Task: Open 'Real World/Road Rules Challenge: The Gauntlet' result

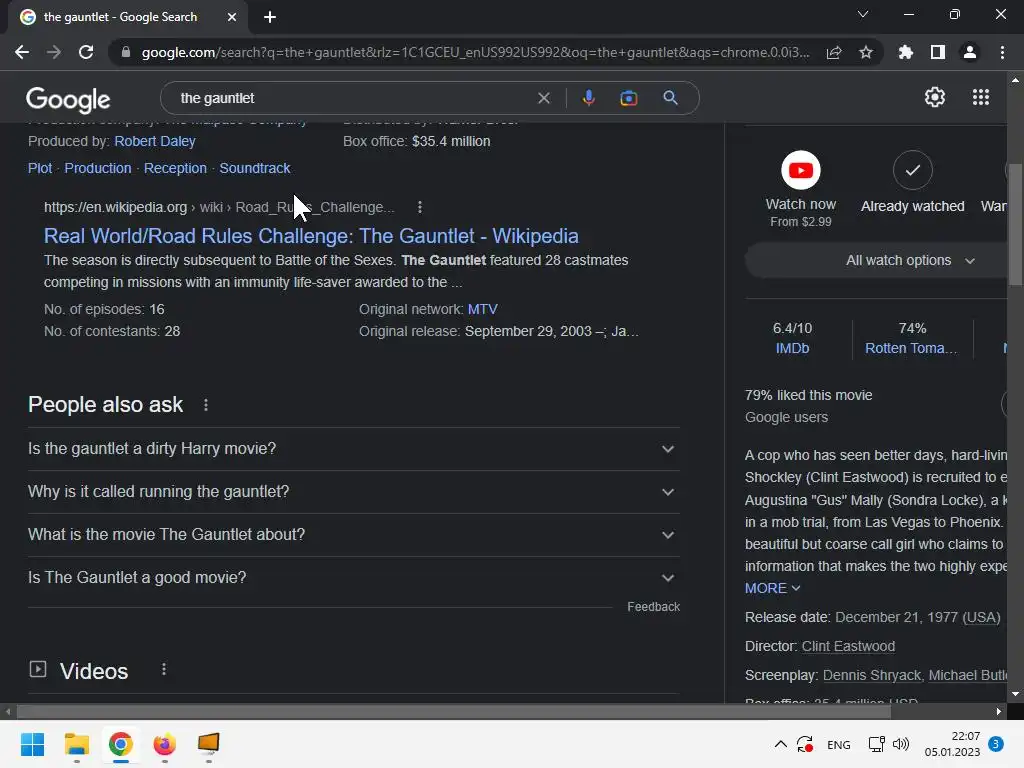Action: coord(311,236)
